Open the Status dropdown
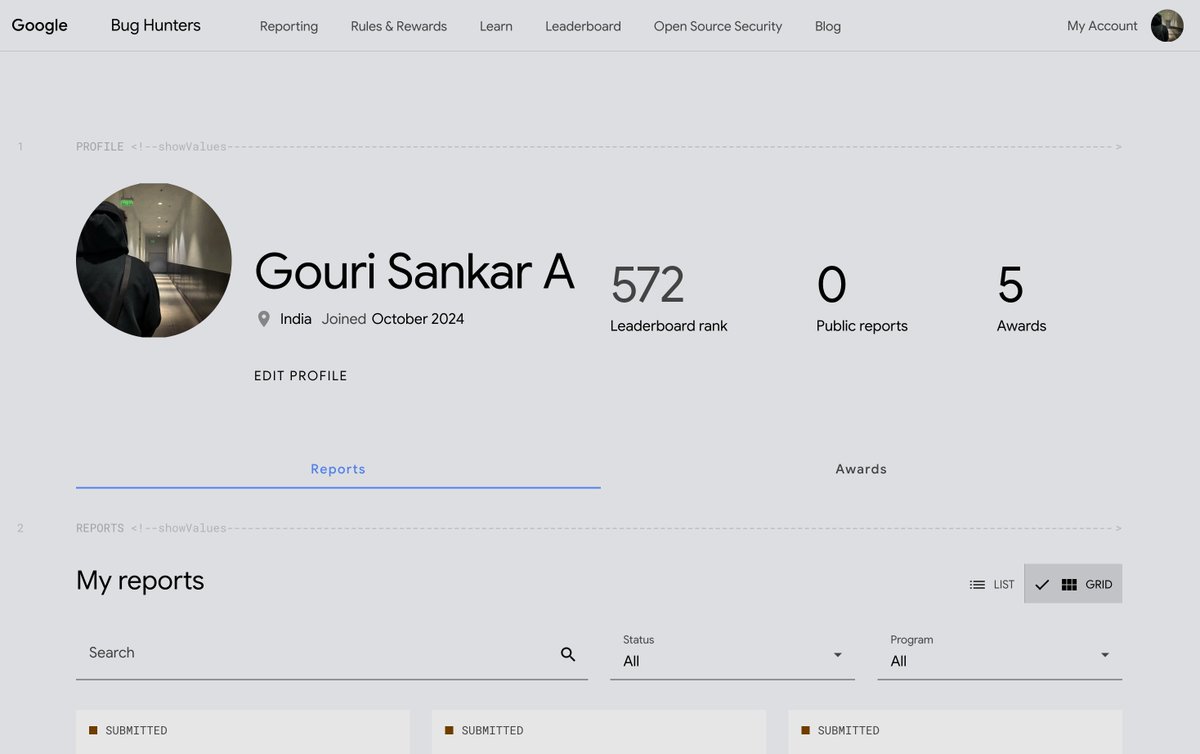1200x754 pixels. click(732, 653)
